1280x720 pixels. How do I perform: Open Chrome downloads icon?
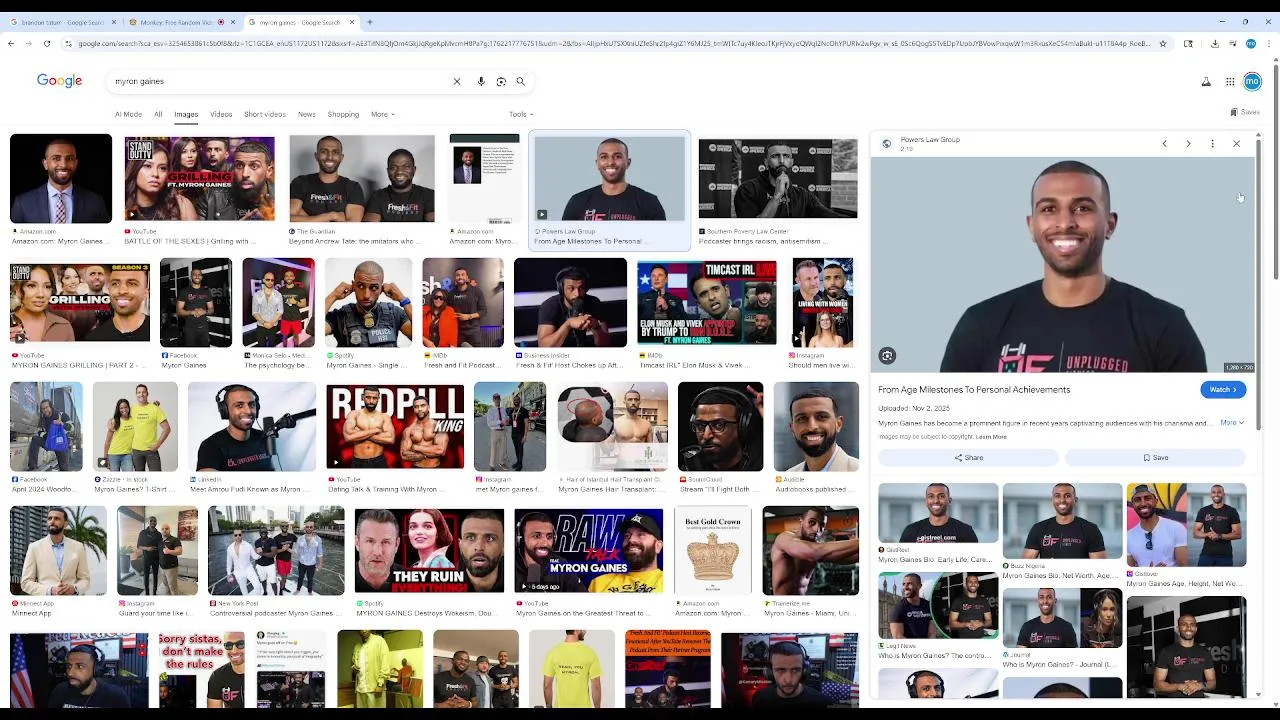[x=1214, y=43]
